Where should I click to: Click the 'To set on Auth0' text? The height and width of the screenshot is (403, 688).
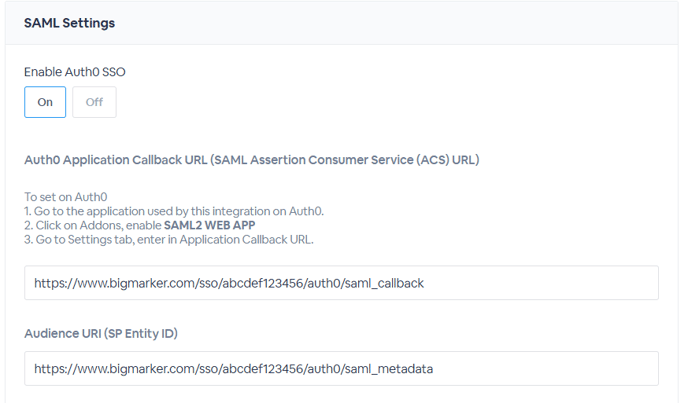click(66, 197)
